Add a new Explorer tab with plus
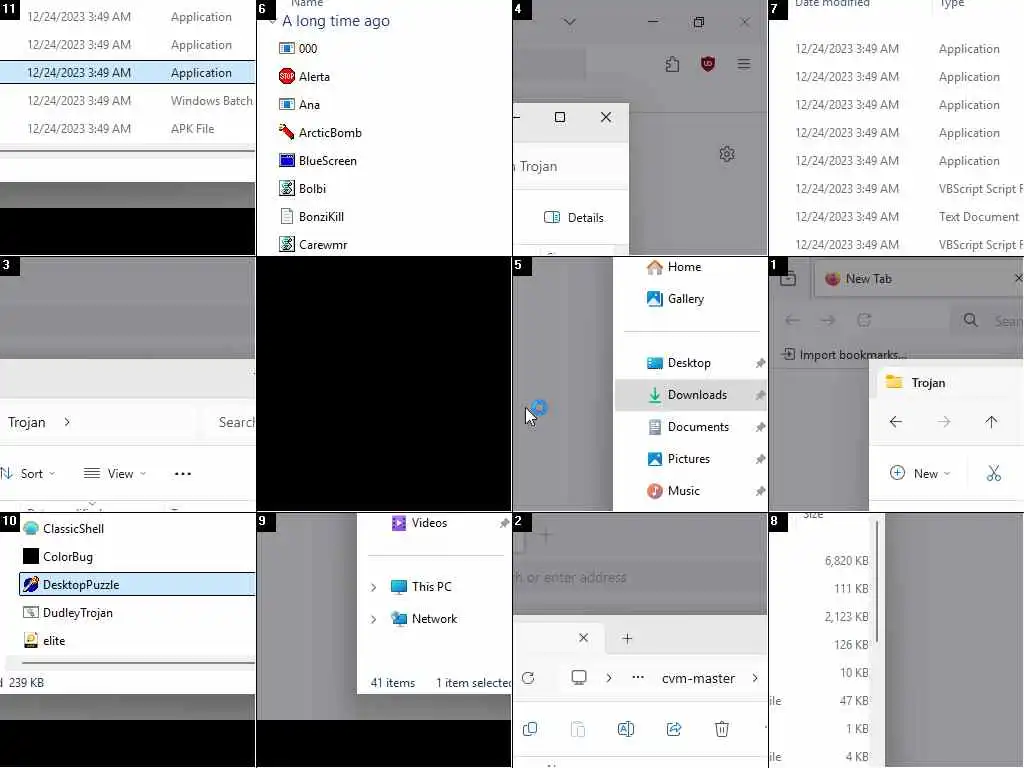Viewport: 1024px width, 768px height. (627, 638)
